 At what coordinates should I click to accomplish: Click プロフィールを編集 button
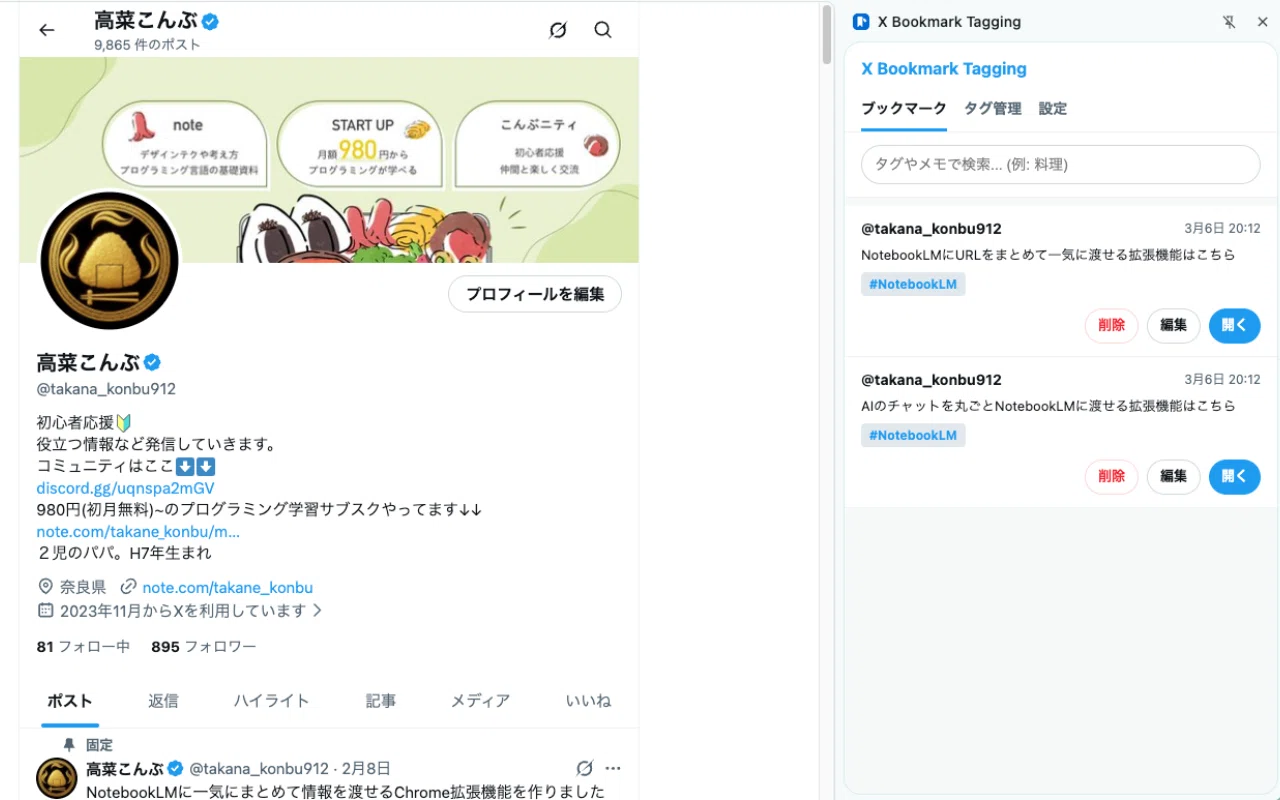point(535,294)
